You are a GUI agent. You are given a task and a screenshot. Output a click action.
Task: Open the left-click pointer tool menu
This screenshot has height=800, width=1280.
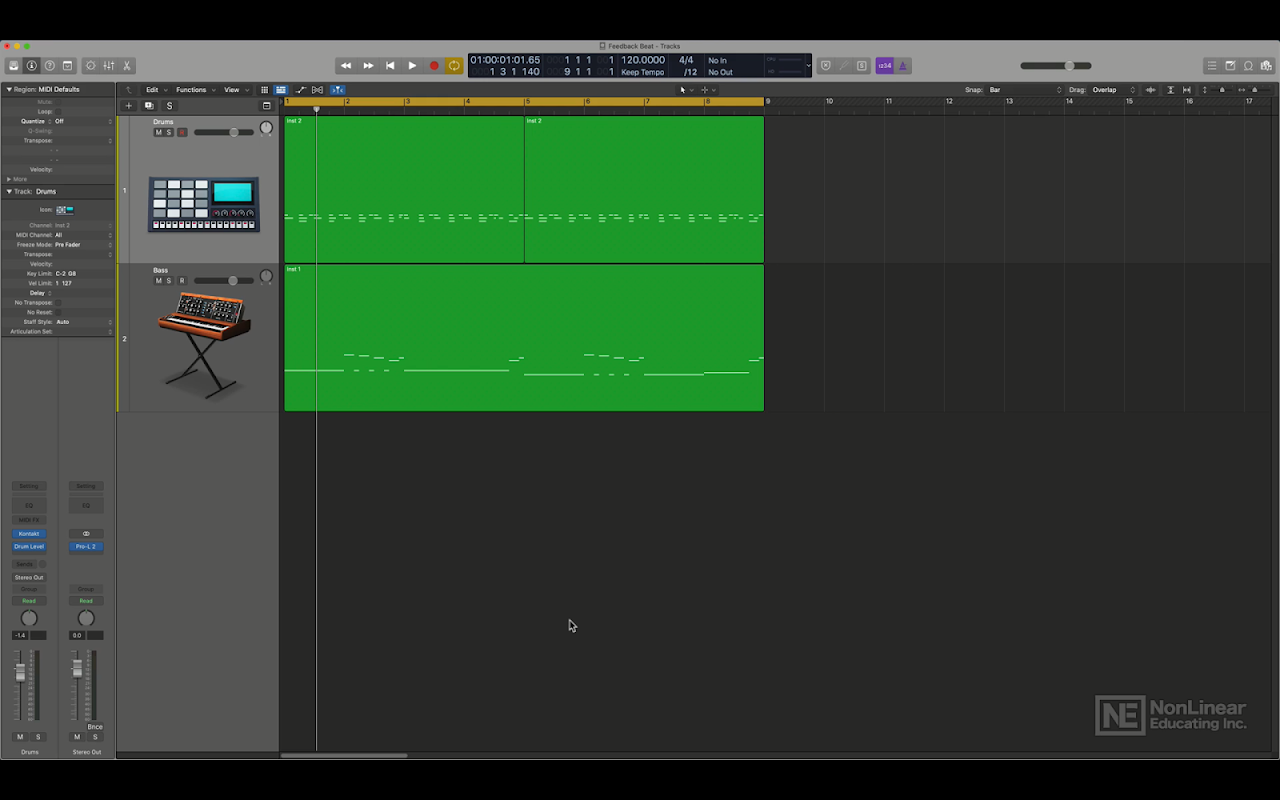pos(685,90)
